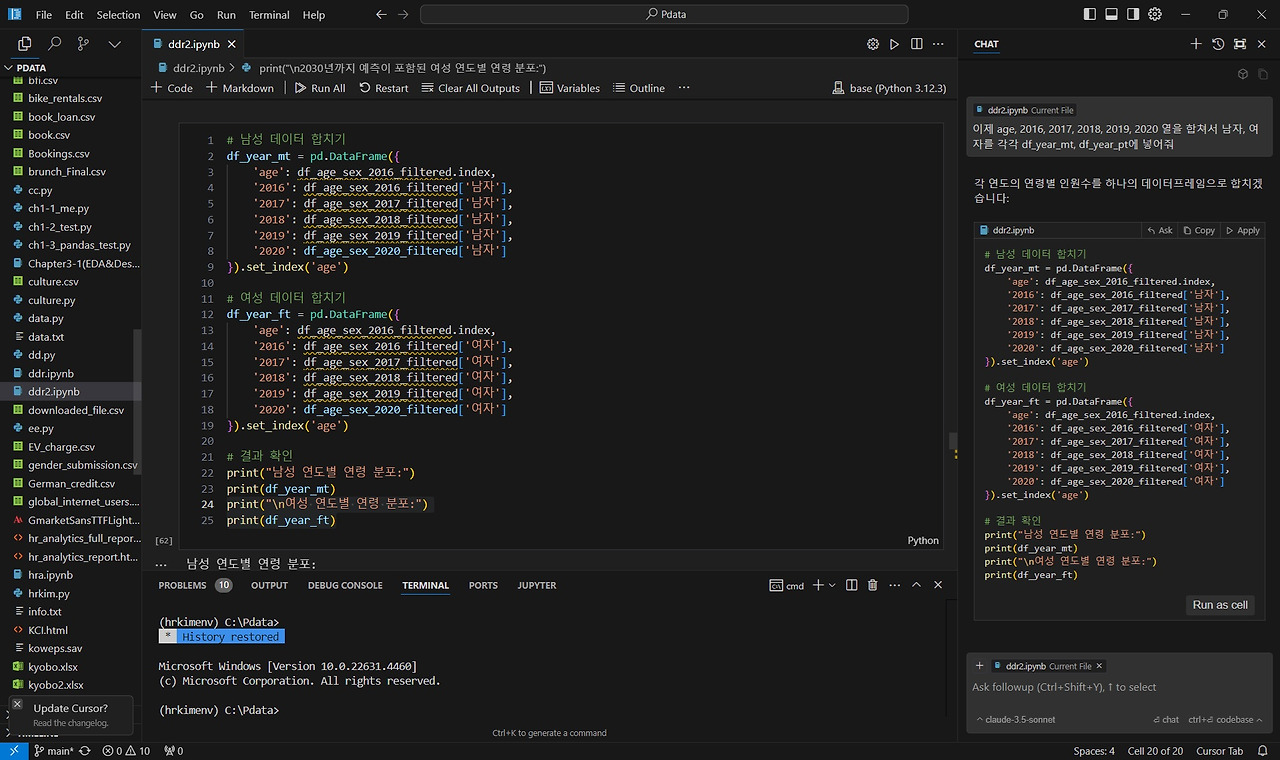Image resolution: width=1280 pixels, height=760 pixels.
Task: Start a new chat with the plus icon
Action: (1196, 44)
